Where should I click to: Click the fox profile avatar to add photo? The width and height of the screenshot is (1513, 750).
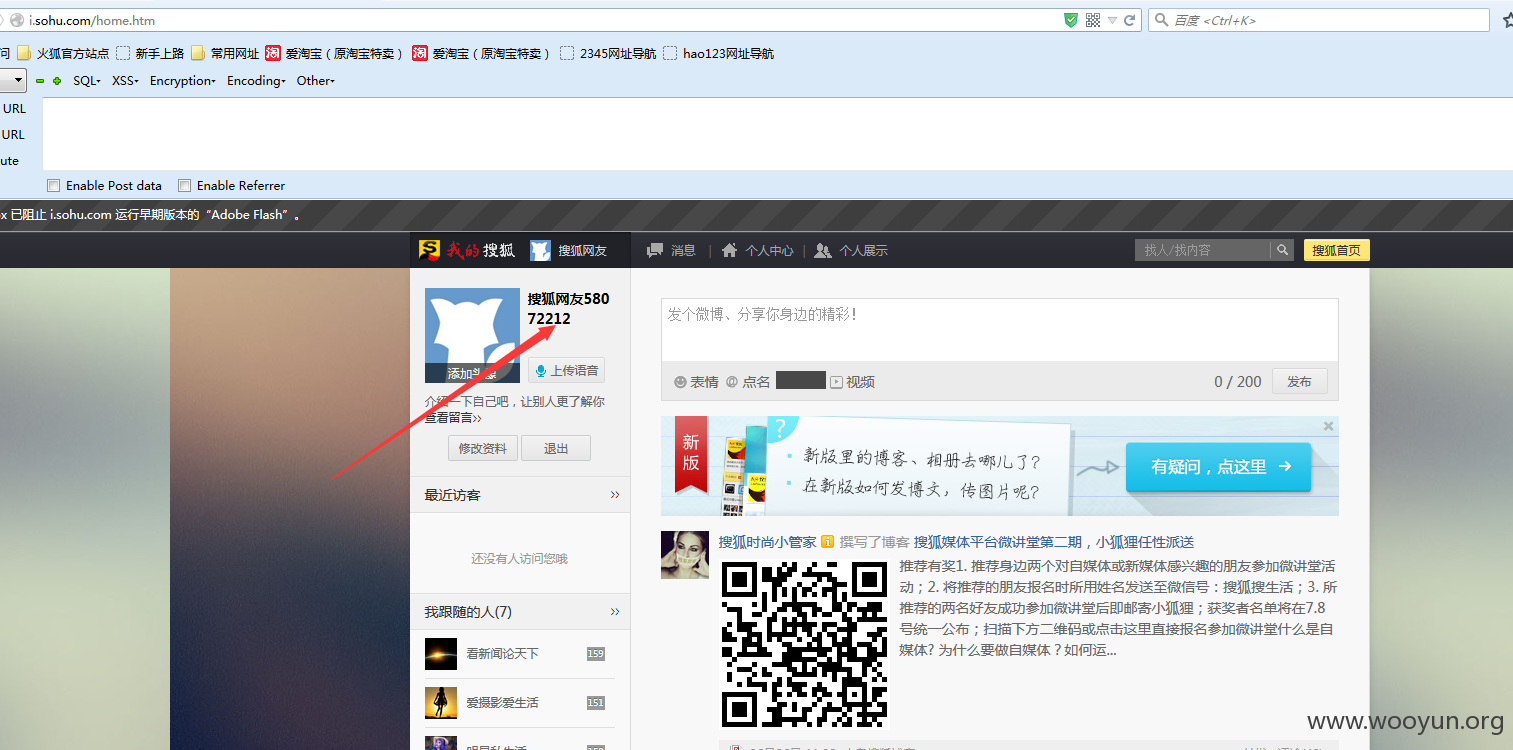[x=472, y=336]
